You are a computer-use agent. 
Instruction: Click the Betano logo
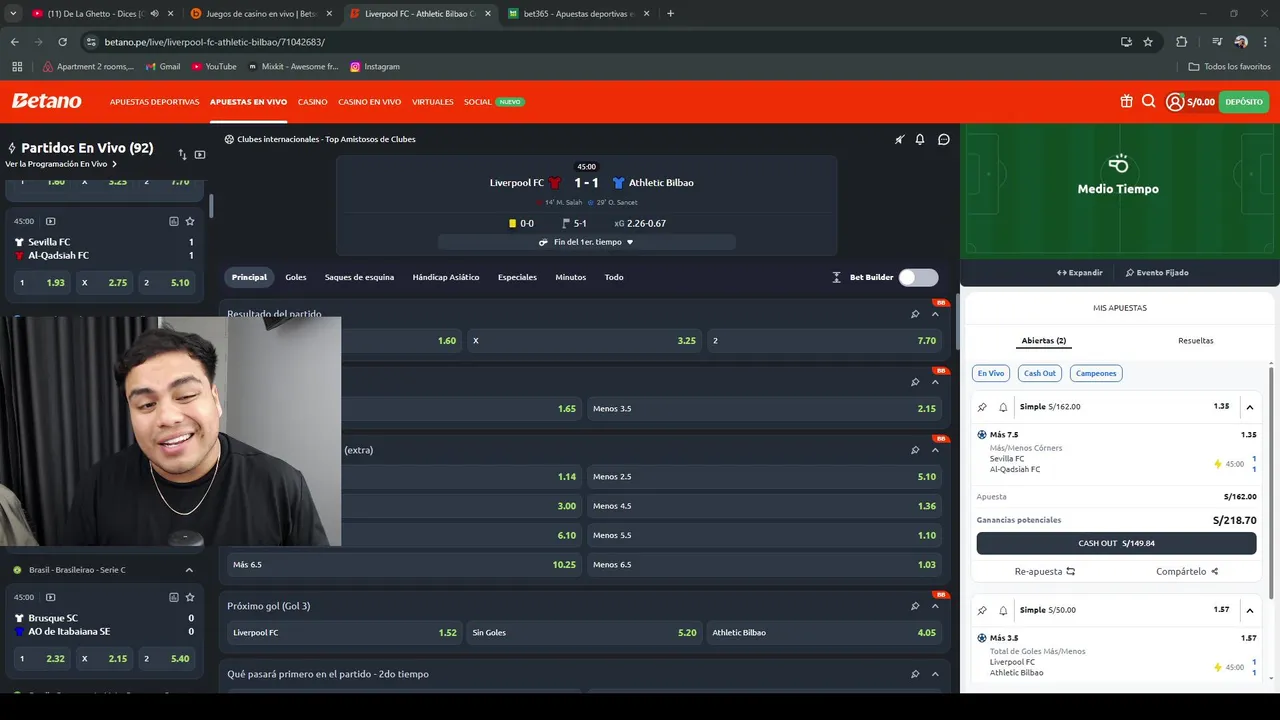pyautogui.click(x=46, y=101)
